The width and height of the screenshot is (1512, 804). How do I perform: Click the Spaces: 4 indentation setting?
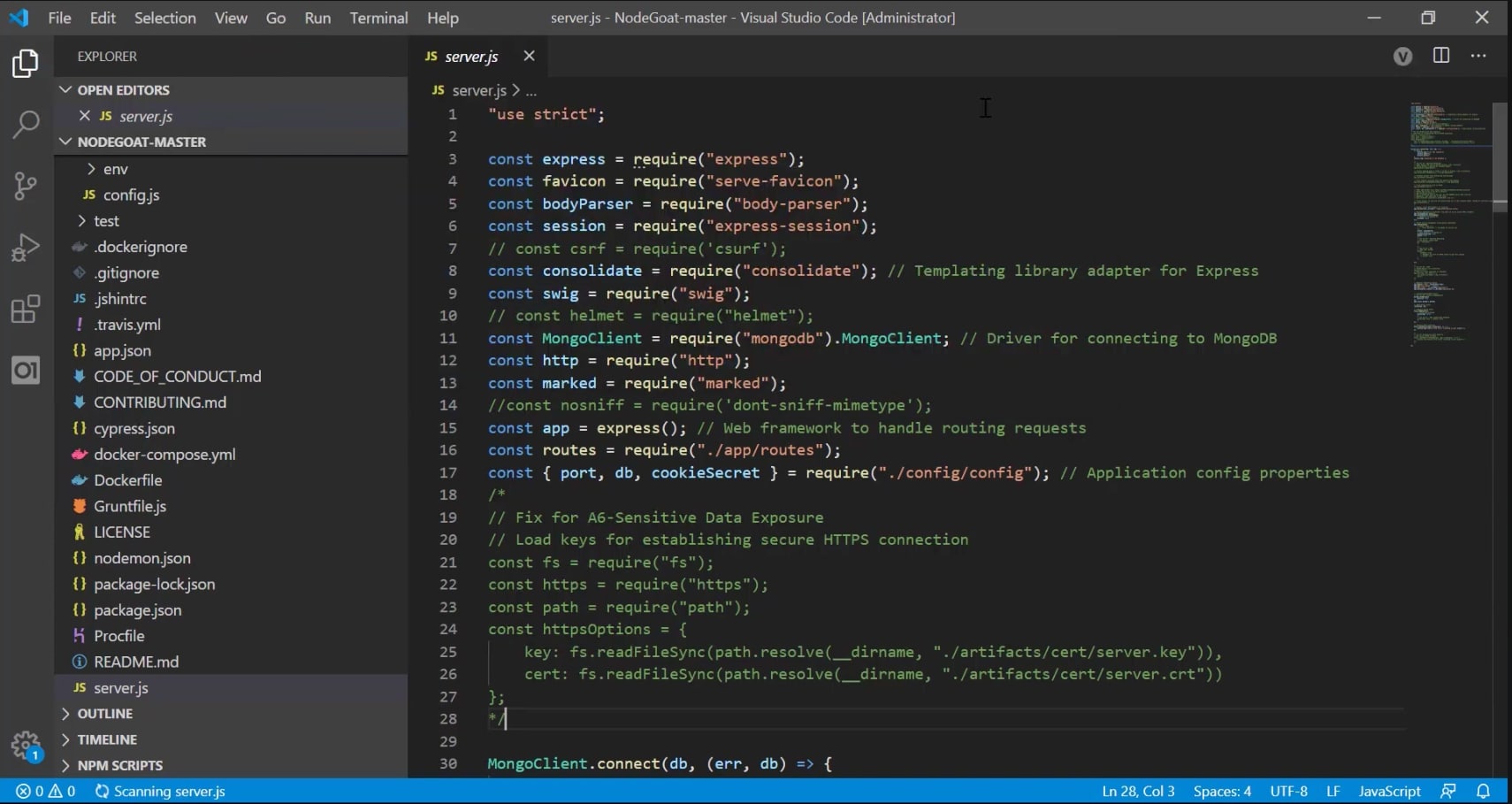(x=1222, y=791)
